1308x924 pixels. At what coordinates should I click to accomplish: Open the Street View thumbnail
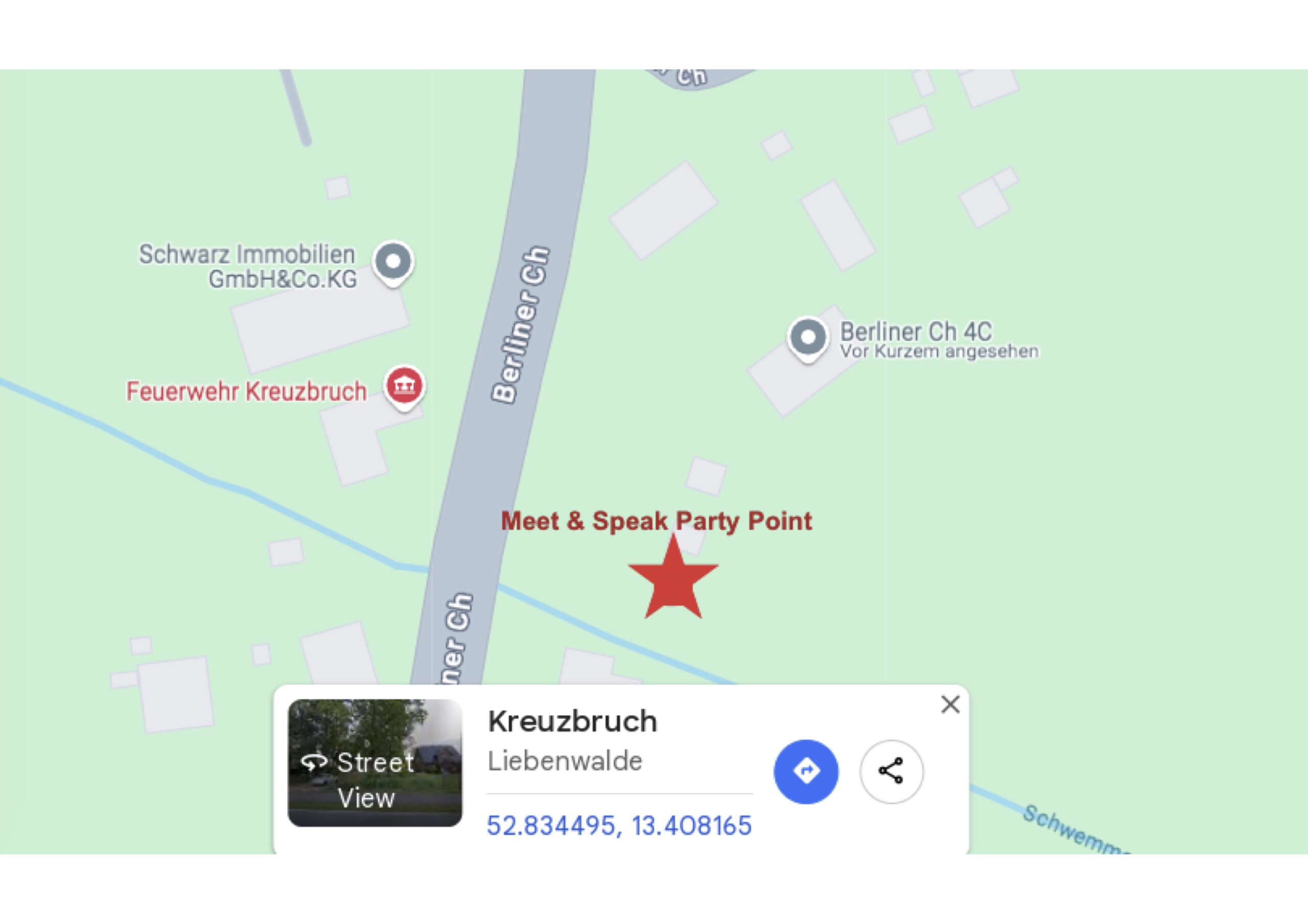click(x=375, y=763)
